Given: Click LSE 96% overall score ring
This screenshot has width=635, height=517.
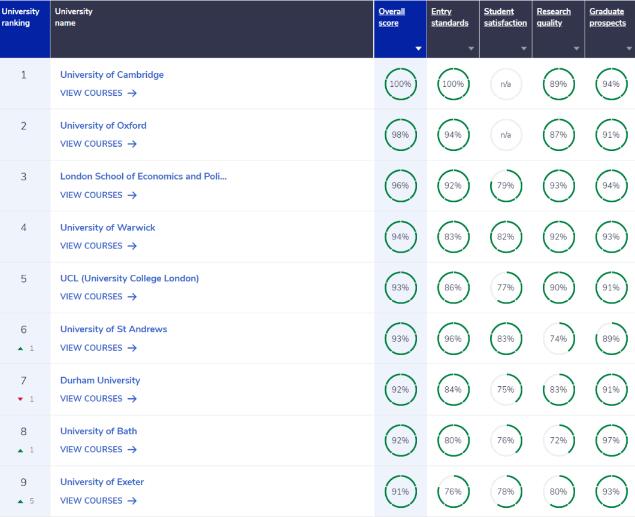Looking at the screenshot, I should tap(401, 186).
